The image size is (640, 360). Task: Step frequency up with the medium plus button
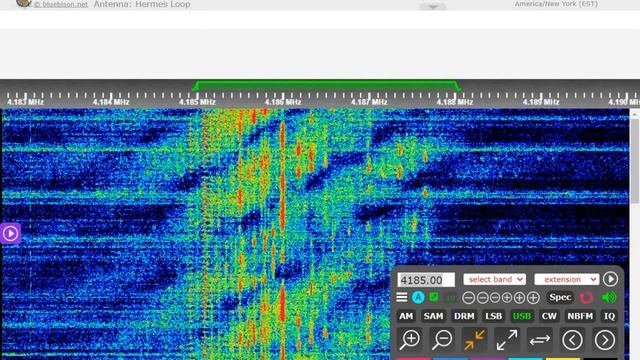pyautogui.click(x=519, y=298)
